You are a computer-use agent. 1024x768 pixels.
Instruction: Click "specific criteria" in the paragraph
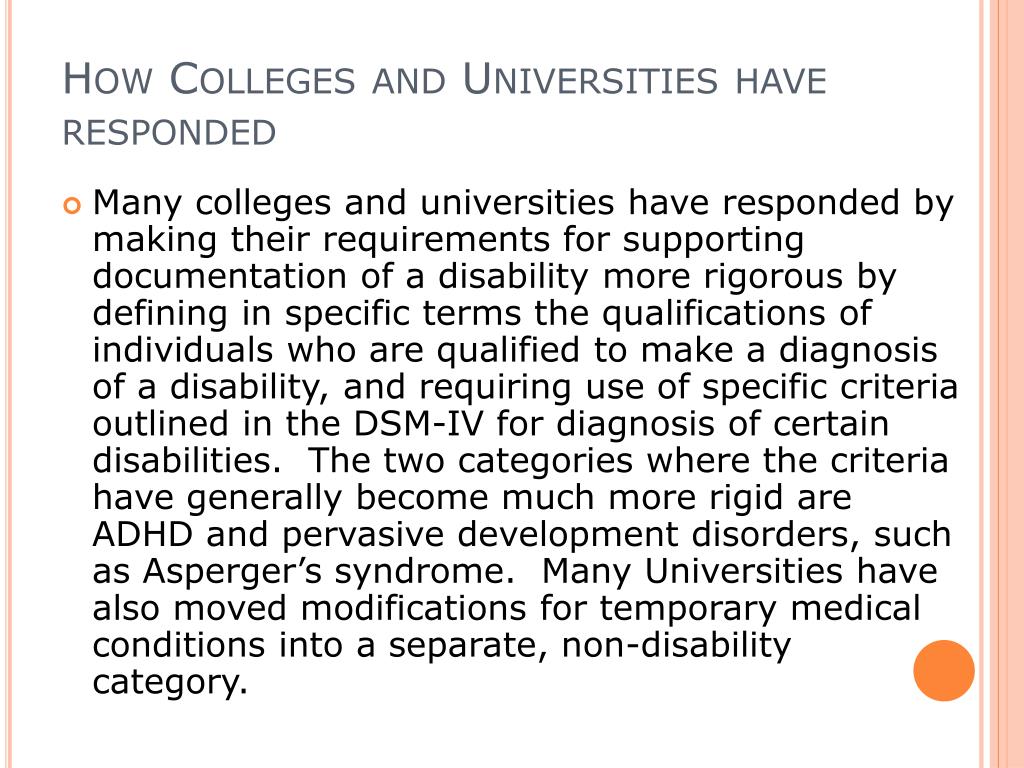(829, 387)
